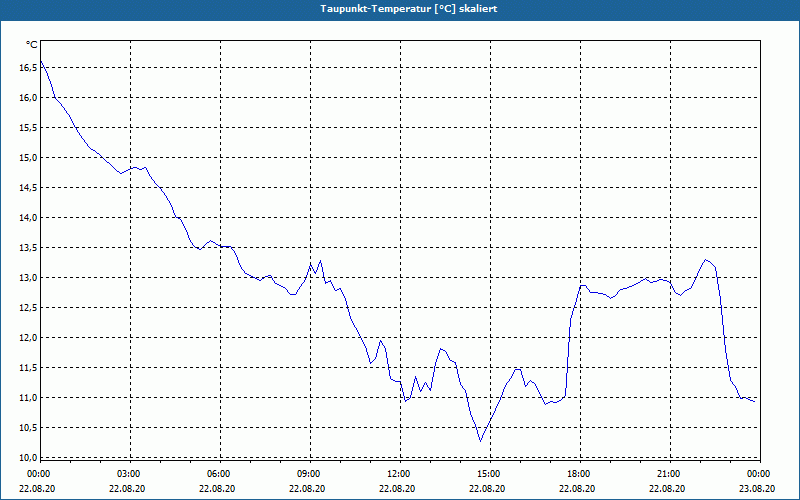Pick the 14,5 y-axis tick label
The width and height of the screenshot is (800, 500).
[x=29, y=188]
